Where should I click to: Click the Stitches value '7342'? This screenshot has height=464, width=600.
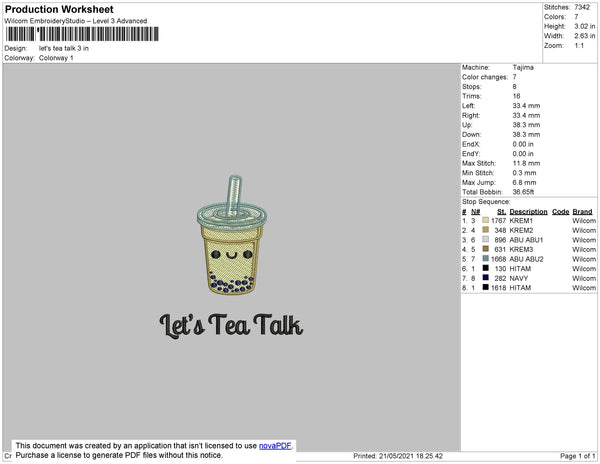582,7
